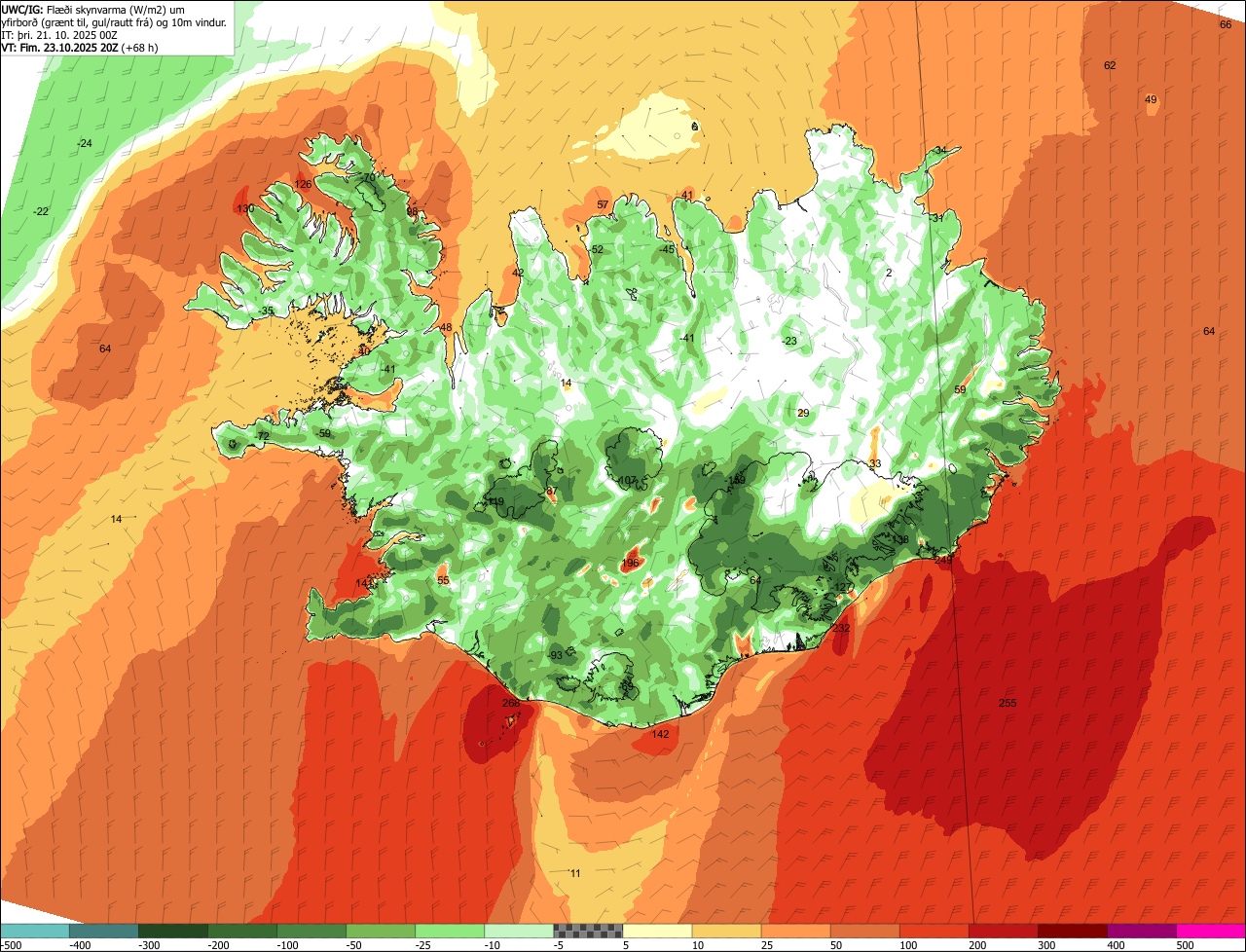Pick the '55' value in southwest Iceland
The width and height of the screenshot is (1246, 952).
pos(443,580)
